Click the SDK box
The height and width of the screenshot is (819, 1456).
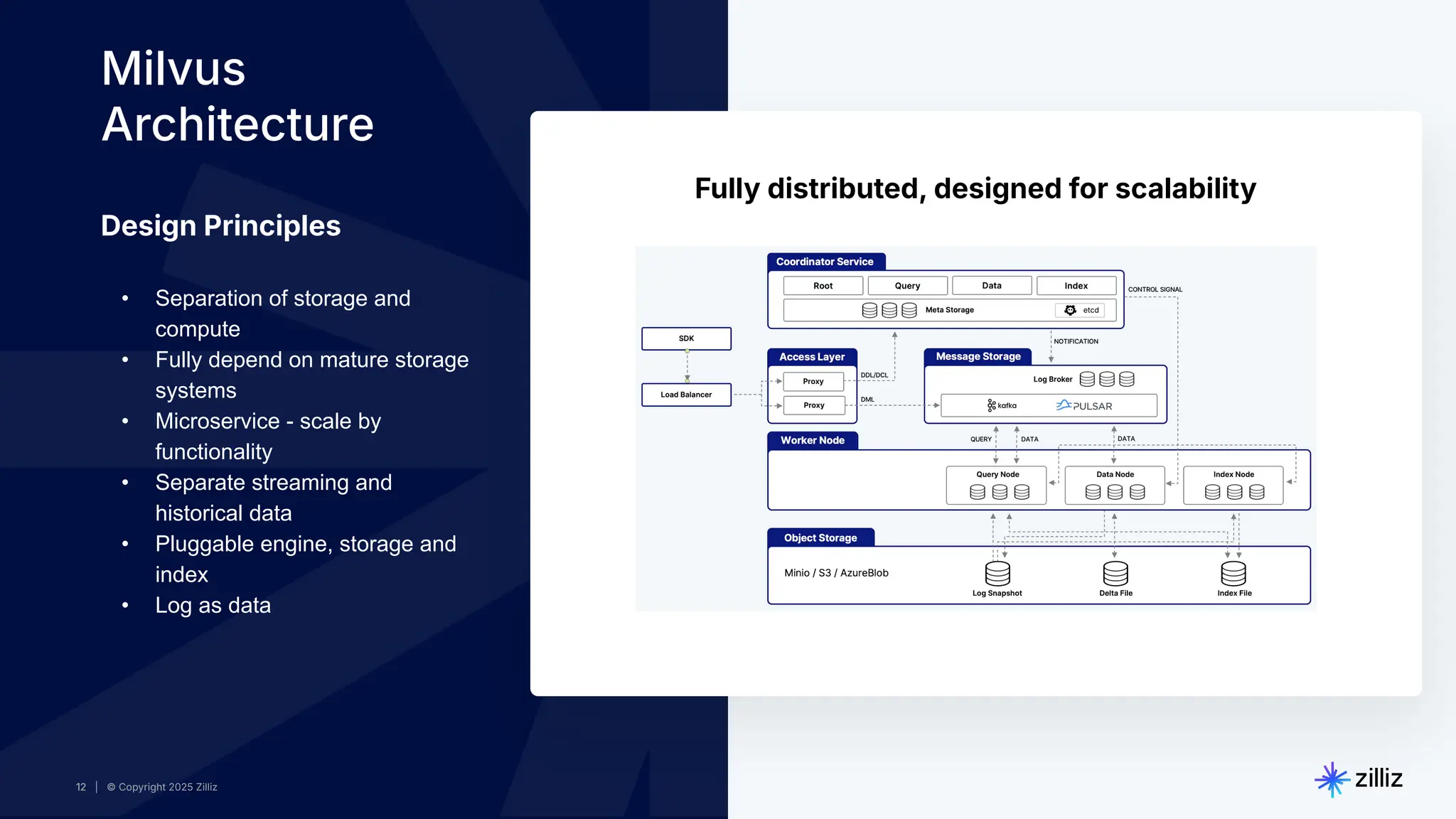point(686,338)
